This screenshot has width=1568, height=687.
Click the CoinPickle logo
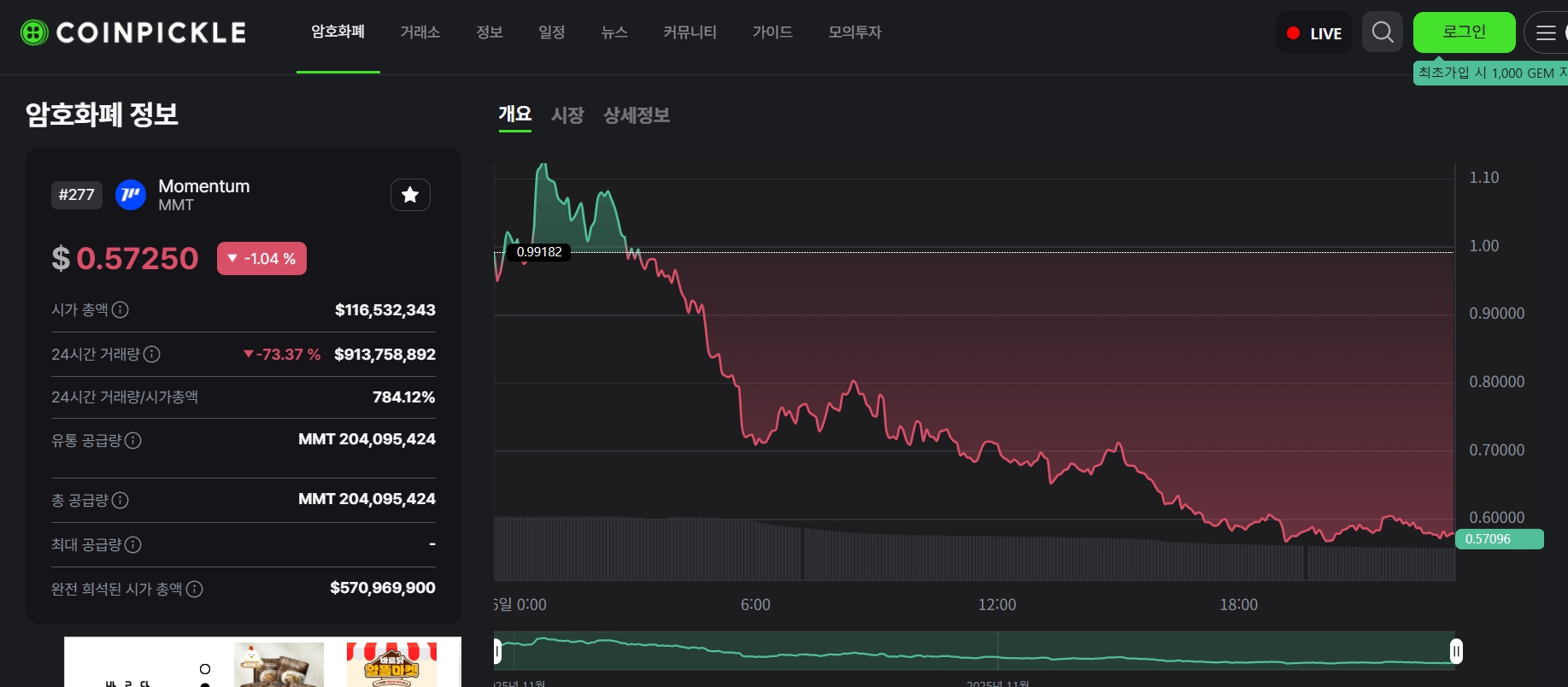pos(133,32)
